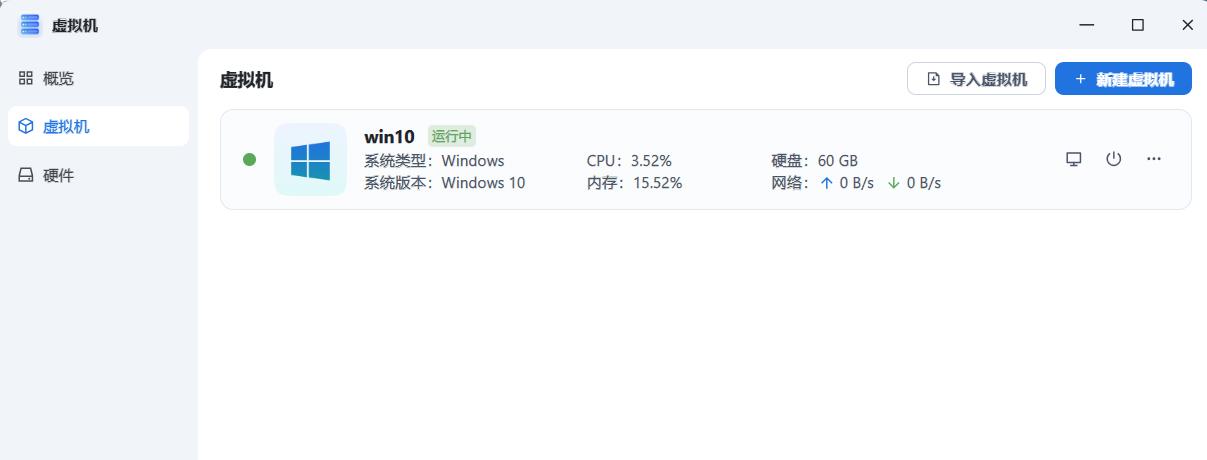Click the 虚拟机 cube icon in sidebar
Image resolution: width=1207 pixels, height=460 pixels.
(x=26, y=126)
